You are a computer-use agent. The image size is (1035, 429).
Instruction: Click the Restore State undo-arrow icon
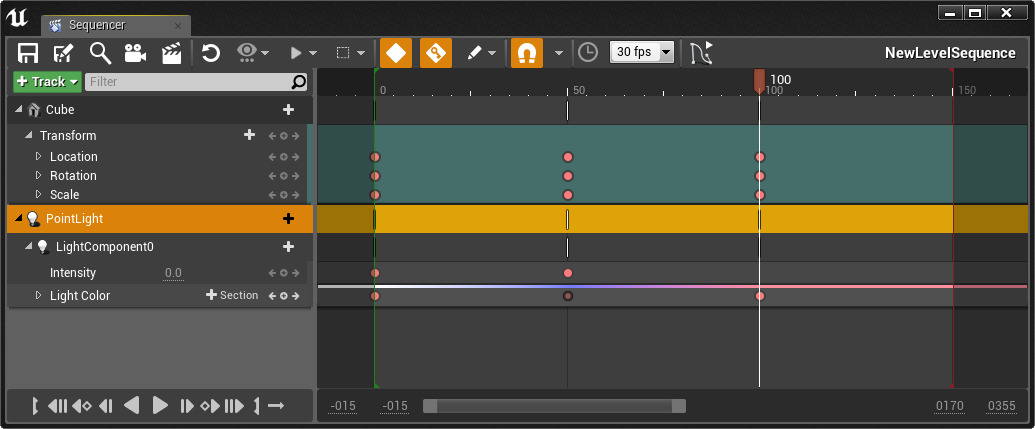(x=211, y=53)
